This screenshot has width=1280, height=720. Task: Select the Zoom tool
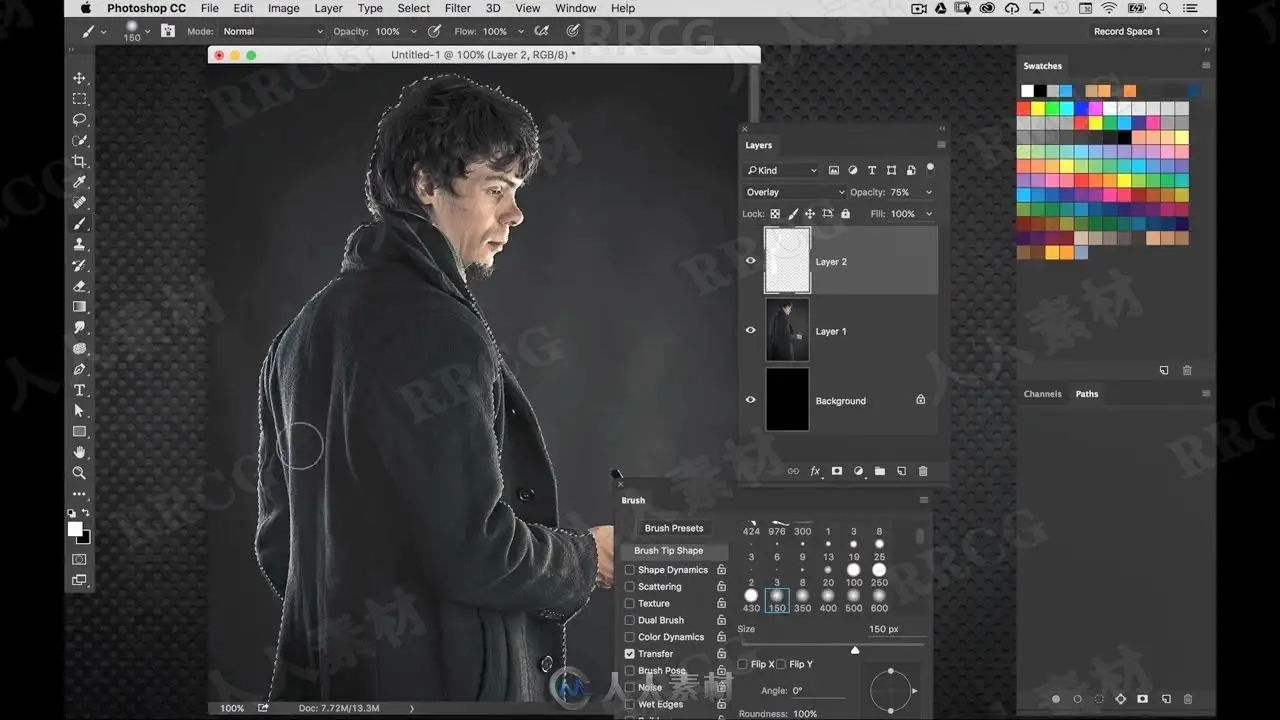coord(80,473)
